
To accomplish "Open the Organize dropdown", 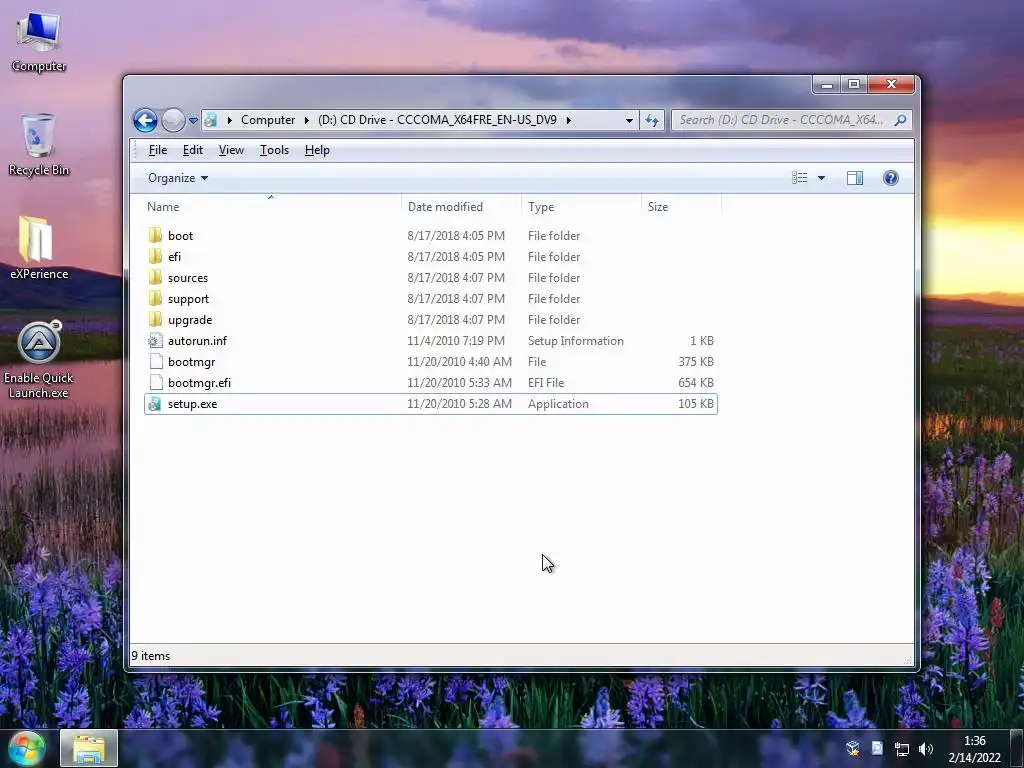I will [178, 178].
